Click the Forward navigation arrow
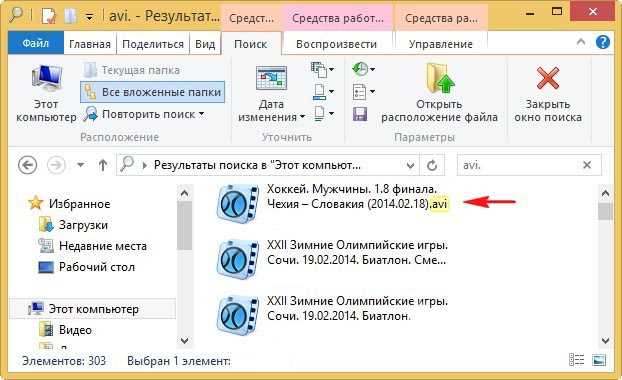This screenshot has width=622, height=380. coord(56,165)
